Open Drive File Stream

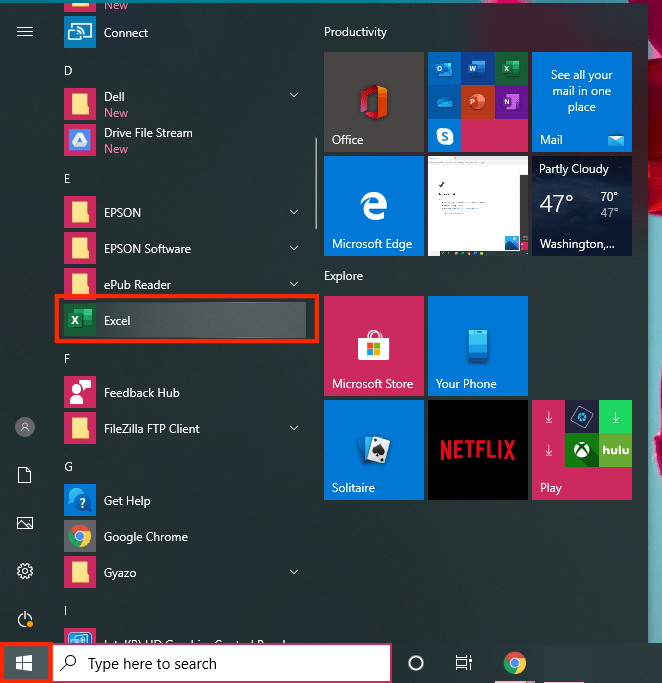point(185,140)
